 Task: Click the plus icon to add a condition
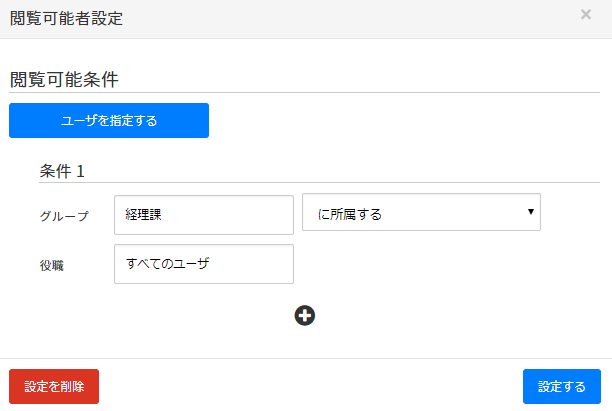pos(305,315)
